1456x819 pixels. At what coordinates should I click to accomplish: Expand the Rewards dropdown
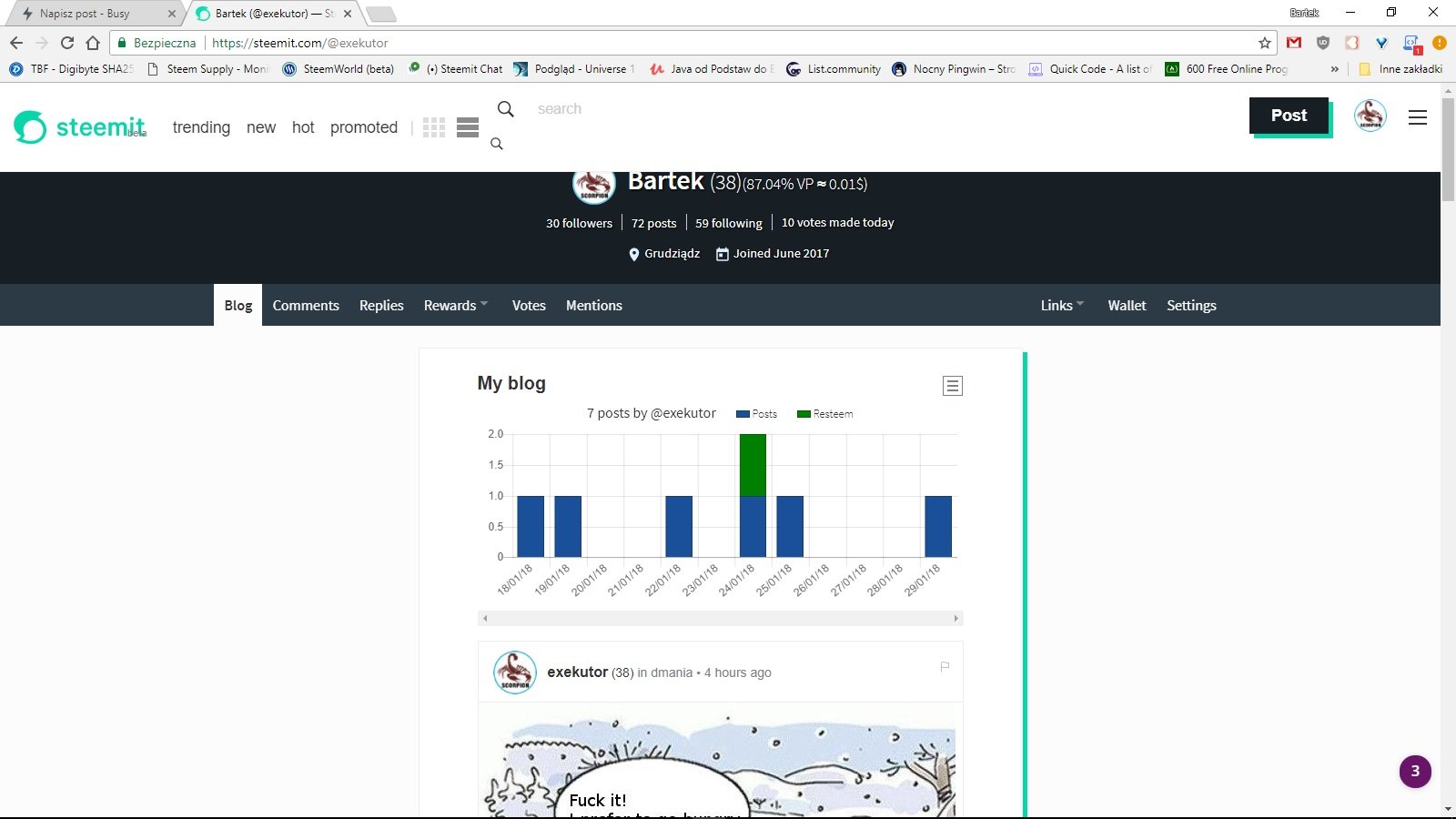coord(456,306)
